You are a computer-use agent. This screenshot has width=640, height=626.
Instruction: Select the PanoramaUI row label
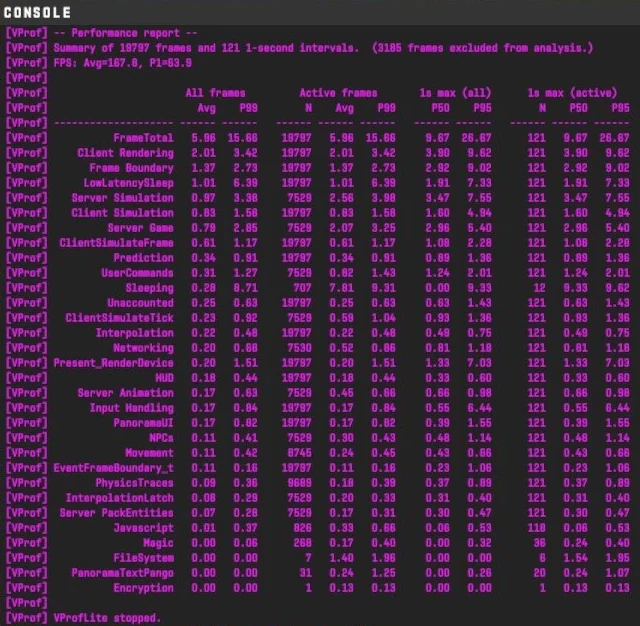(x=143, y=423)
